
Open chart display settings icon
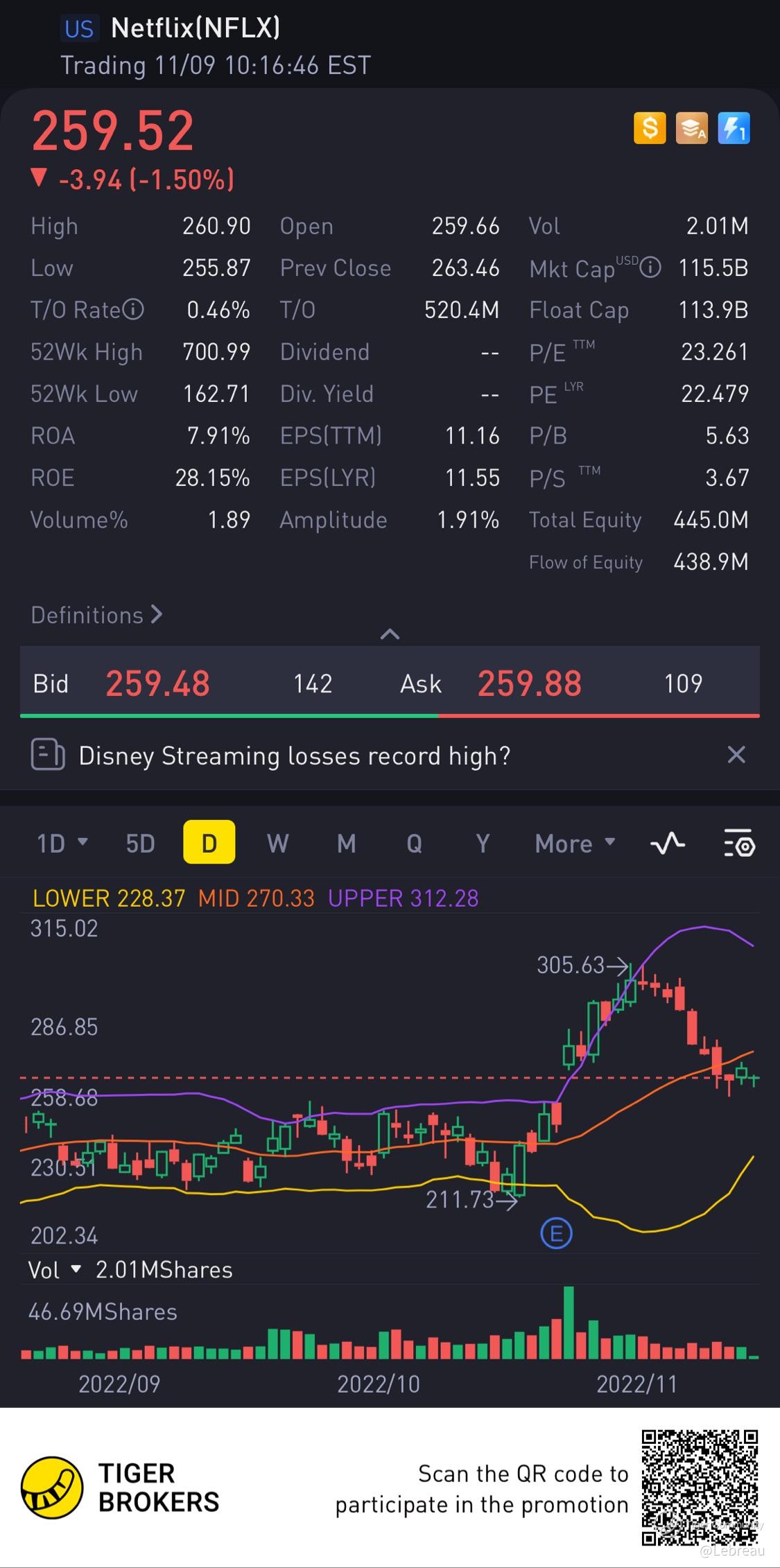739,844
